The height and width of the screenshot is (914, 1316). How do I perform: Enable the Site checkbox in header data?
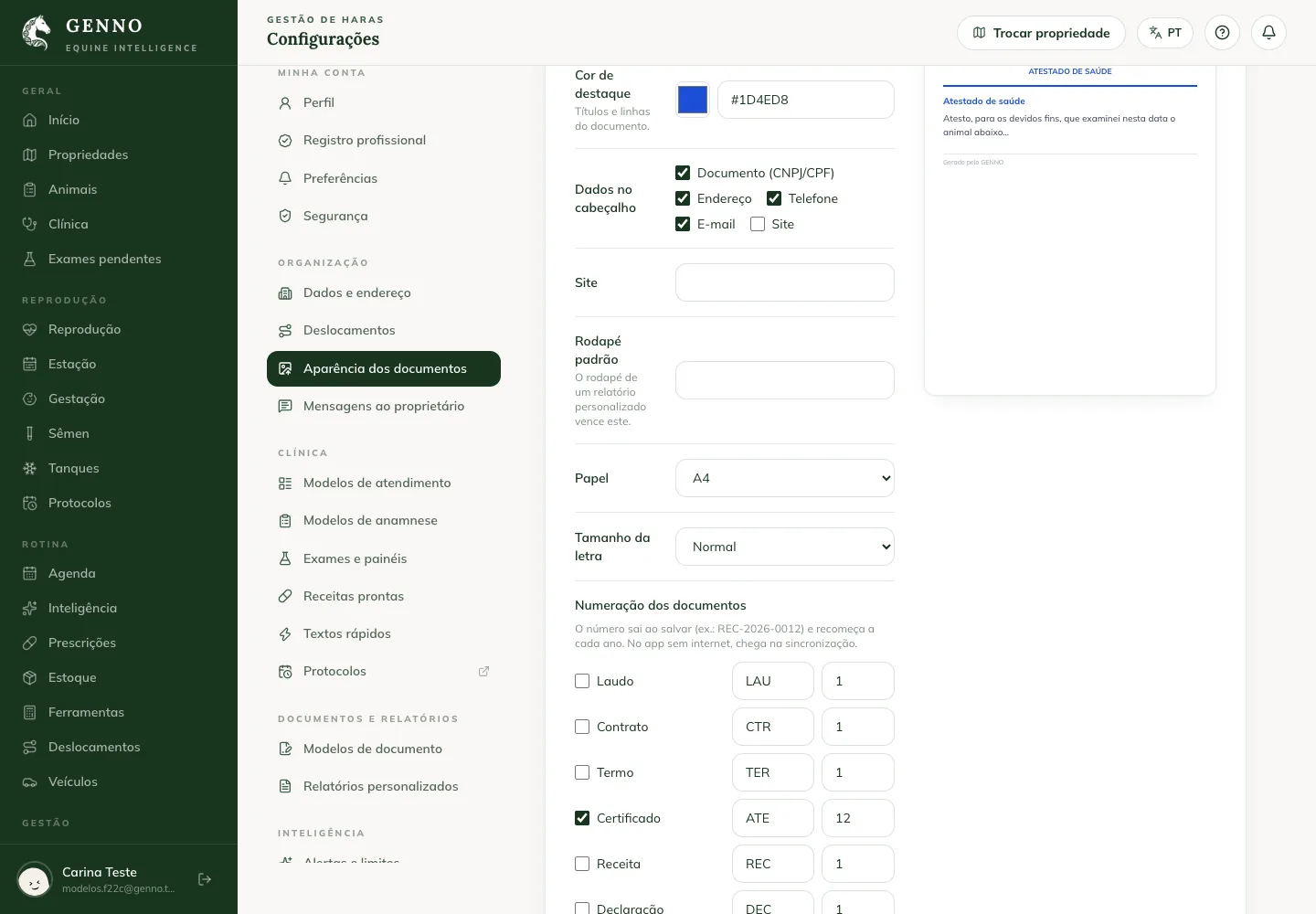pyautogui.click(x=758, y=224)
